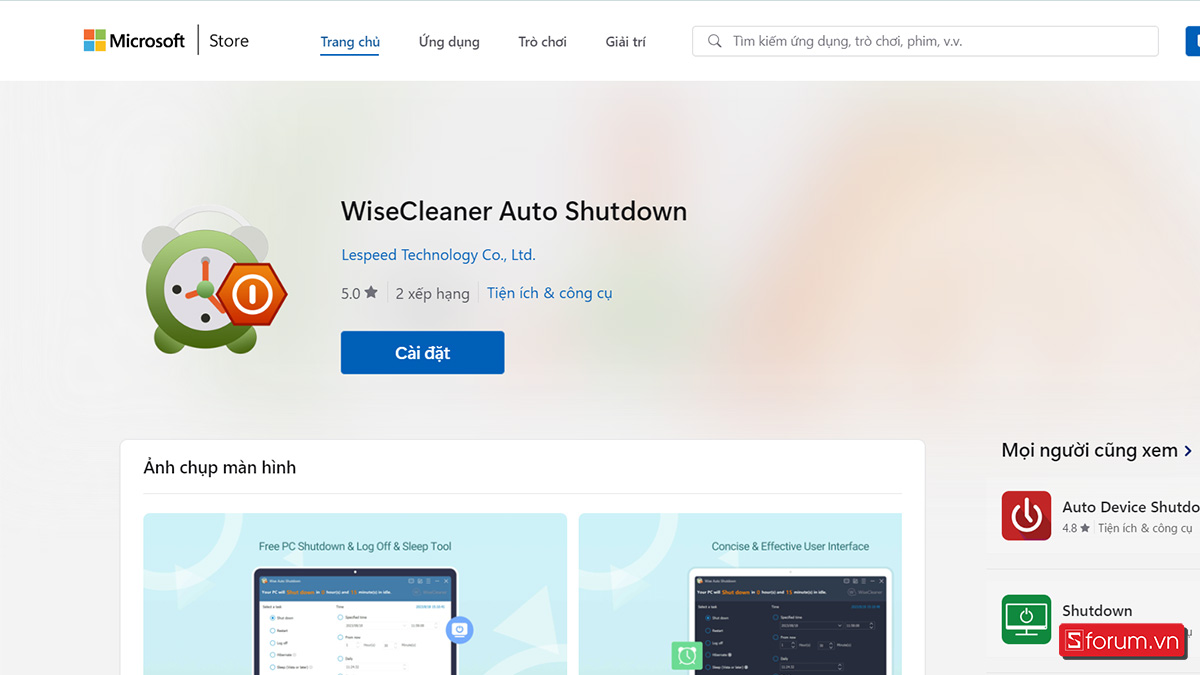Open the red Auto Device Shutdown icon
The height and width of the screenshot is (675, 1200).
pyautogui.click(x=1026, y=516)
